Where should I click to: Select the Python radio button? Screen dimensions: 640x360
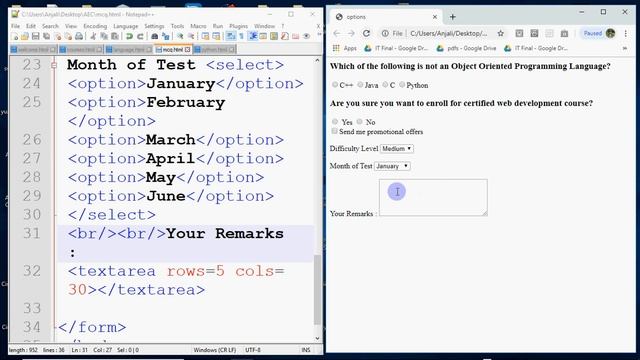coord(402,84)
